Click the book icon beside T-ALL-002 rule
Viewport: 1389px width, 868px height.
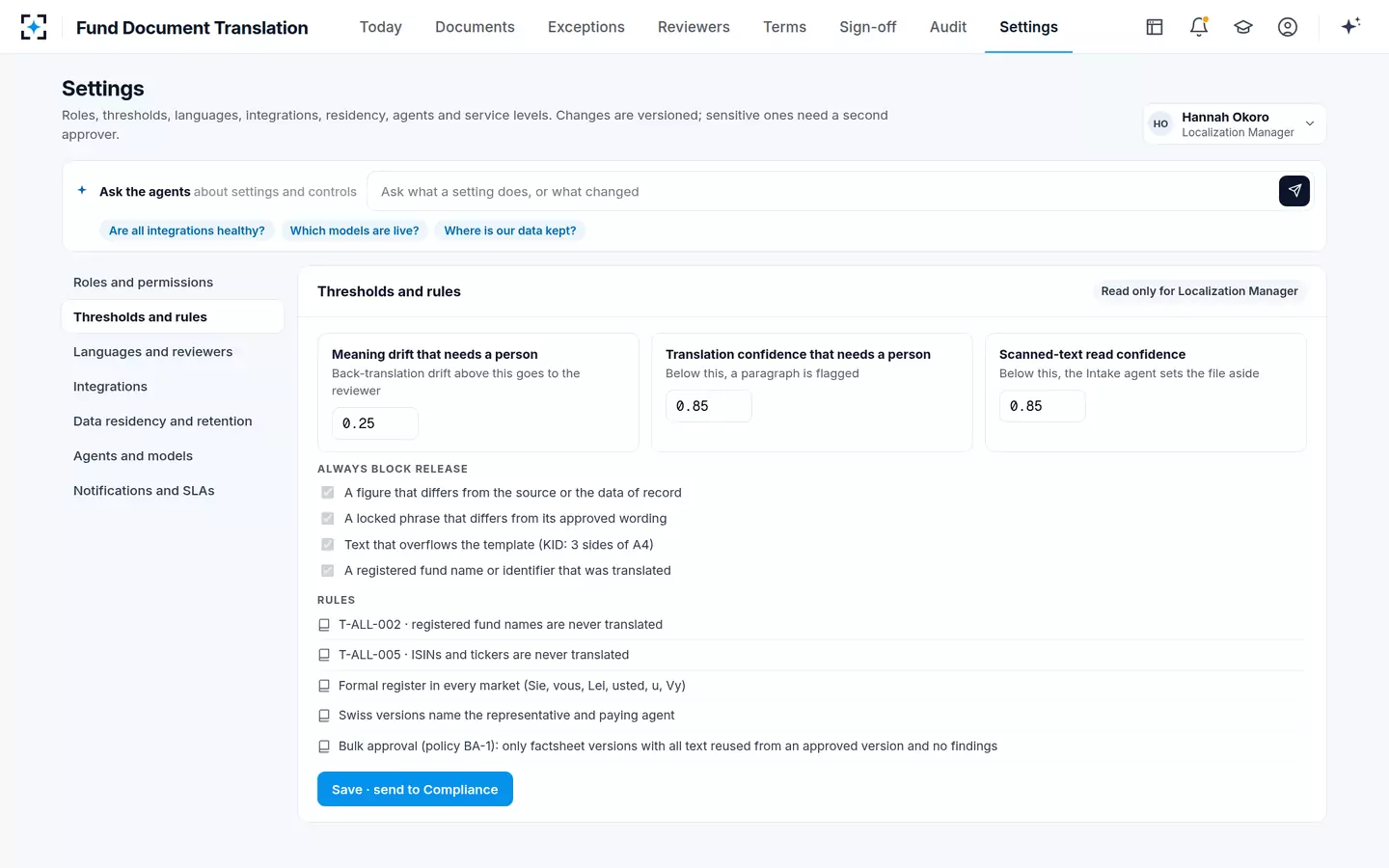(324, 625)
